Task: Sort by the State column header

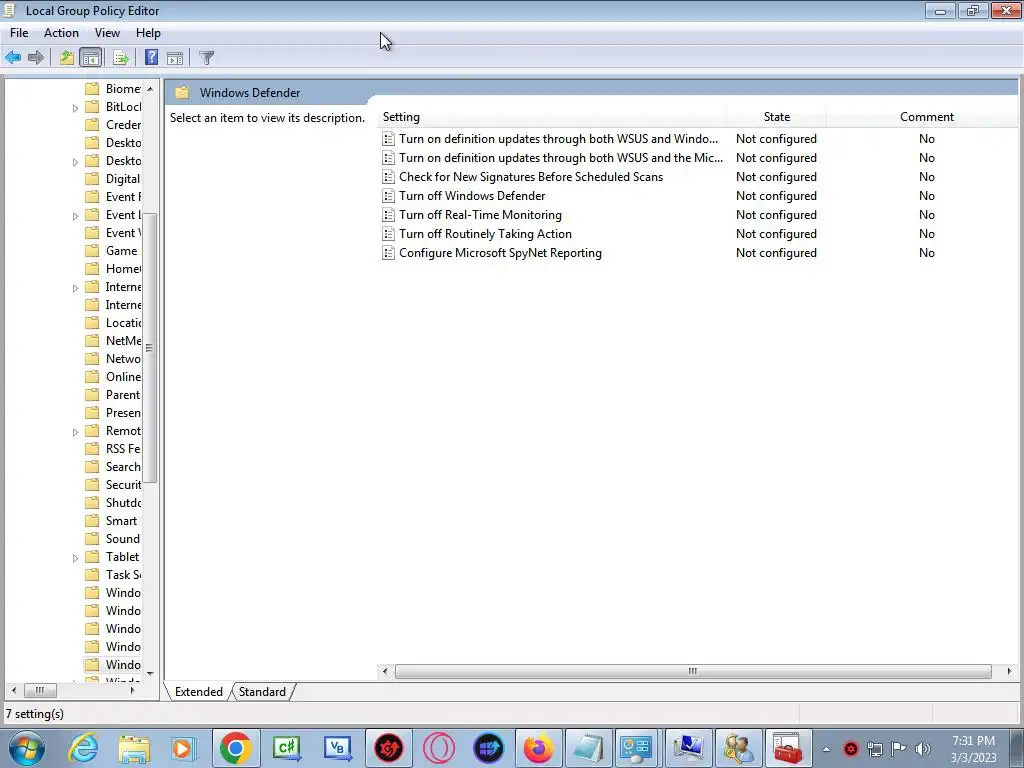Action: (x=776, y=117)
